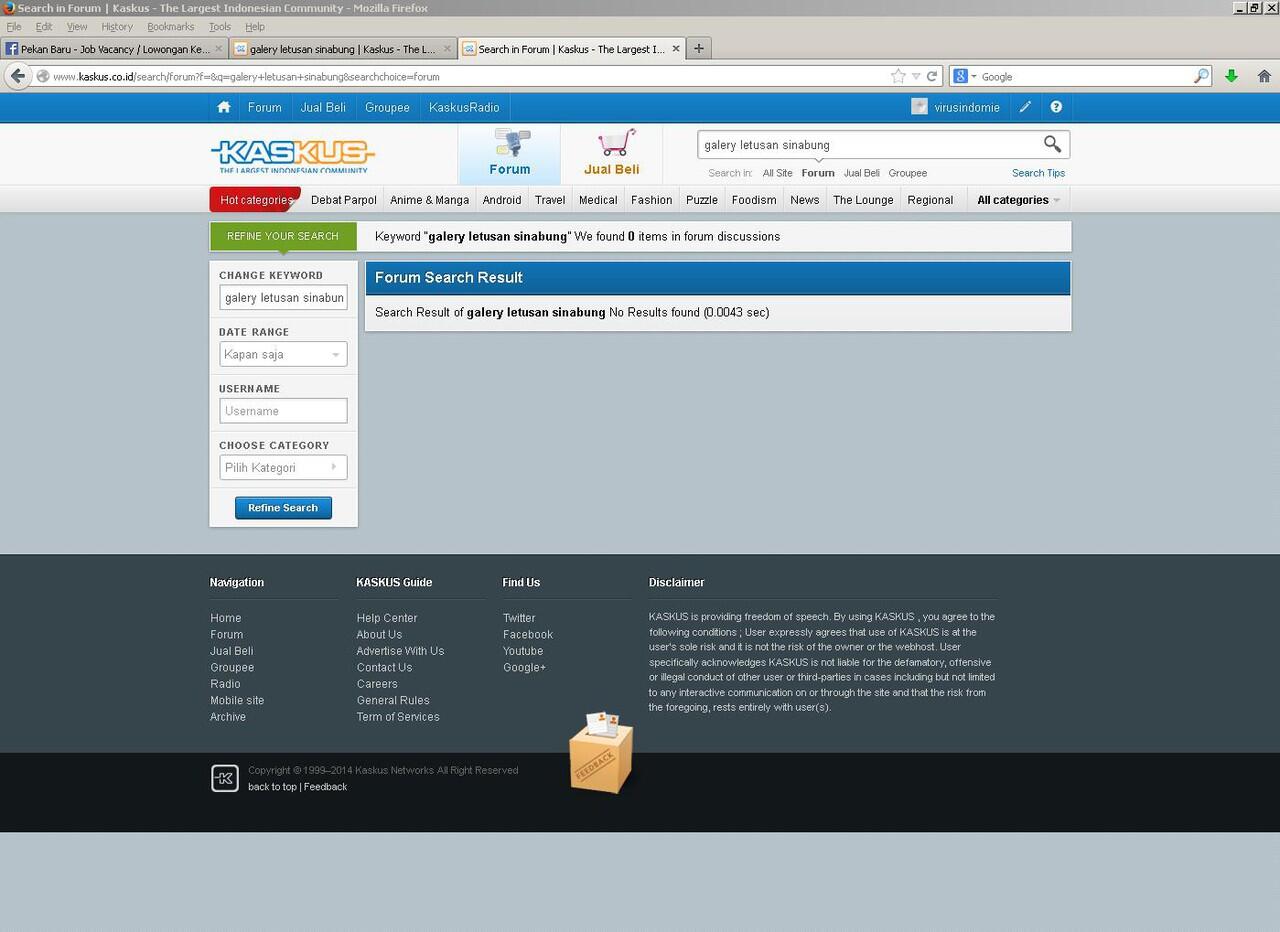Open Firefox downloads green arrow
Viewport: 1280px width, 932px height.
pyautogui.click(x=1231, y=76)
